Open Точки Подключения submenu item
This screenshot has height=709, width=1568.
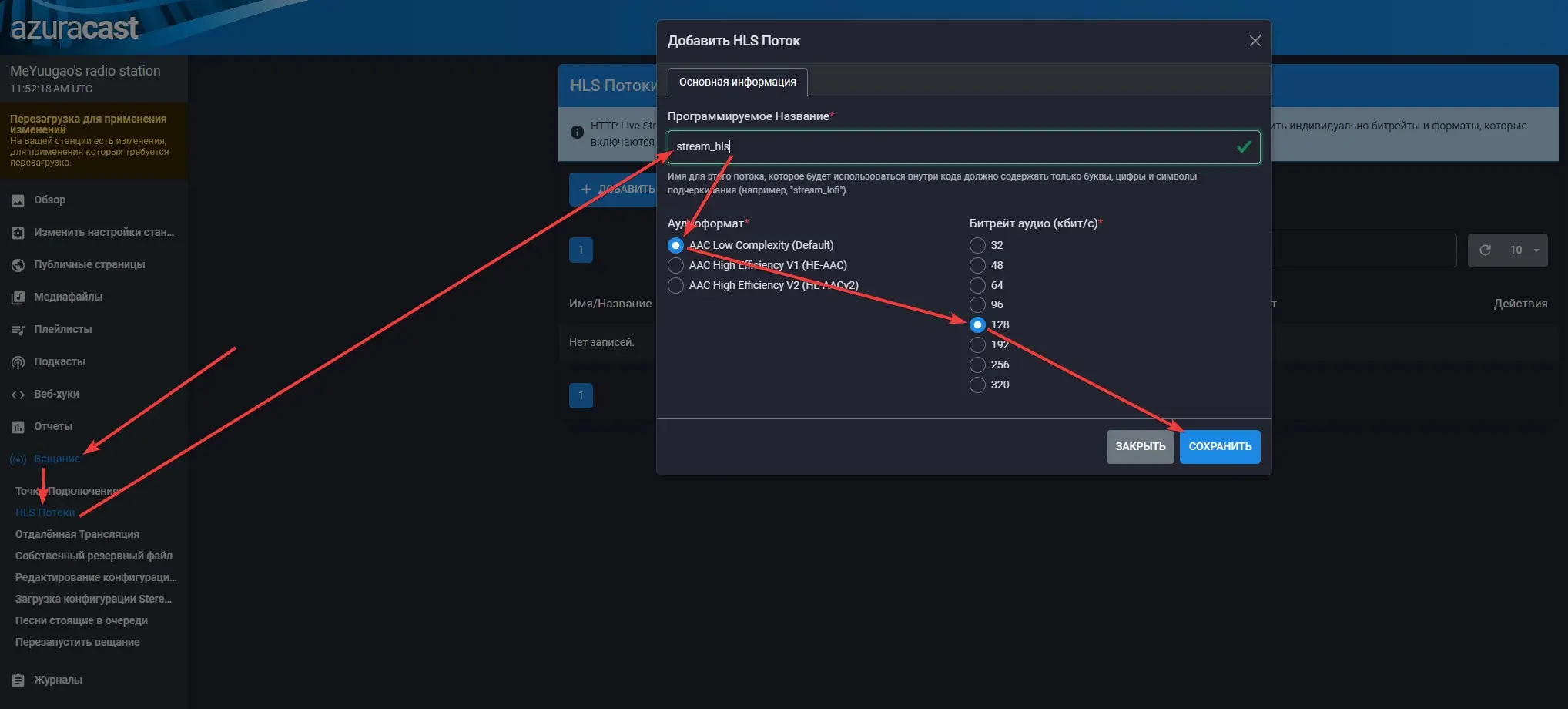(x=67, y=492)
